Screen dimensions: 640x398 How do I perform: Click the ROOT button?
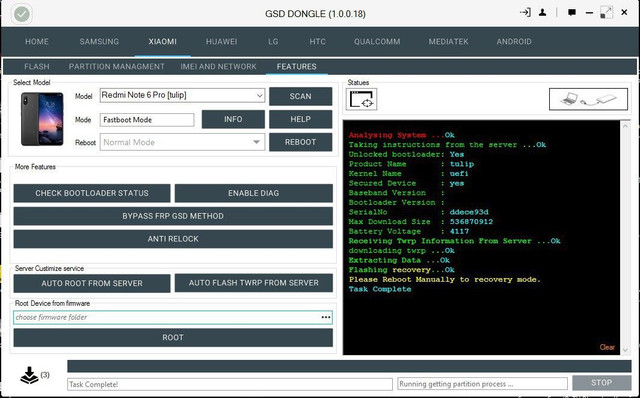[173, 338]
